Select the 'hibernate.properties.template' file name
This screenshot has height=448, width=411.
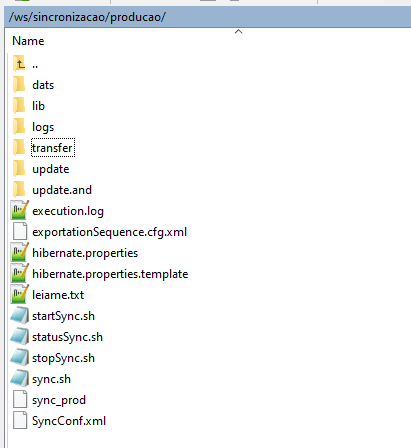pos(110,274)
